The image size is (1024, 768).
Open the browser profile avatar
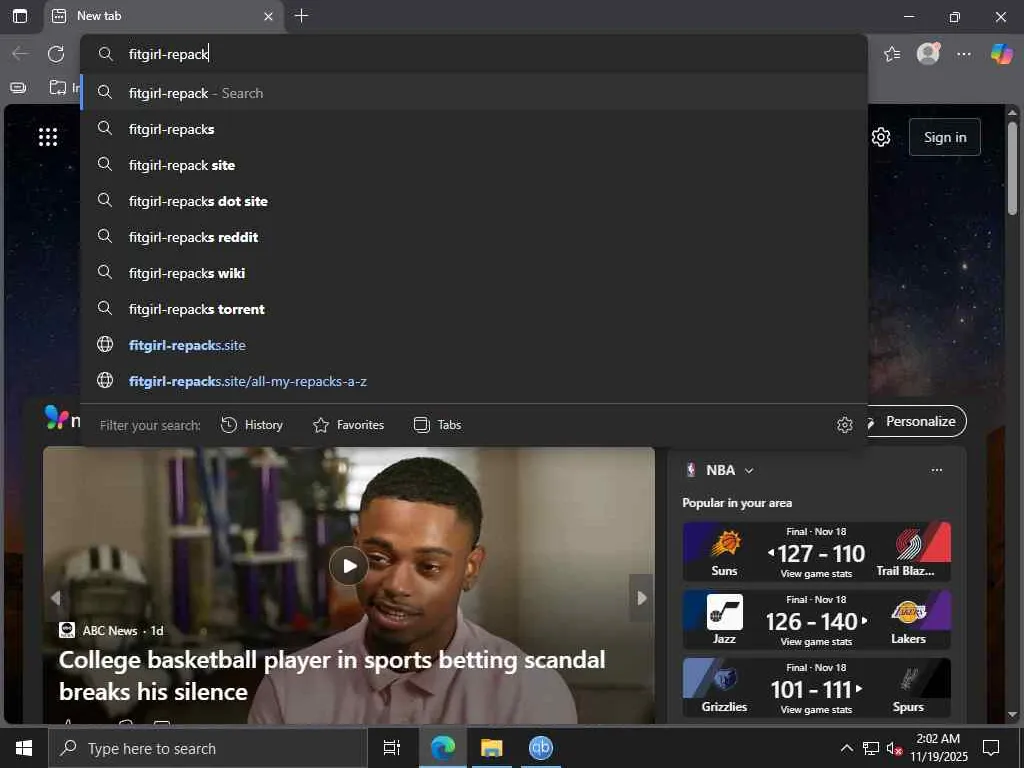[928, 53]
